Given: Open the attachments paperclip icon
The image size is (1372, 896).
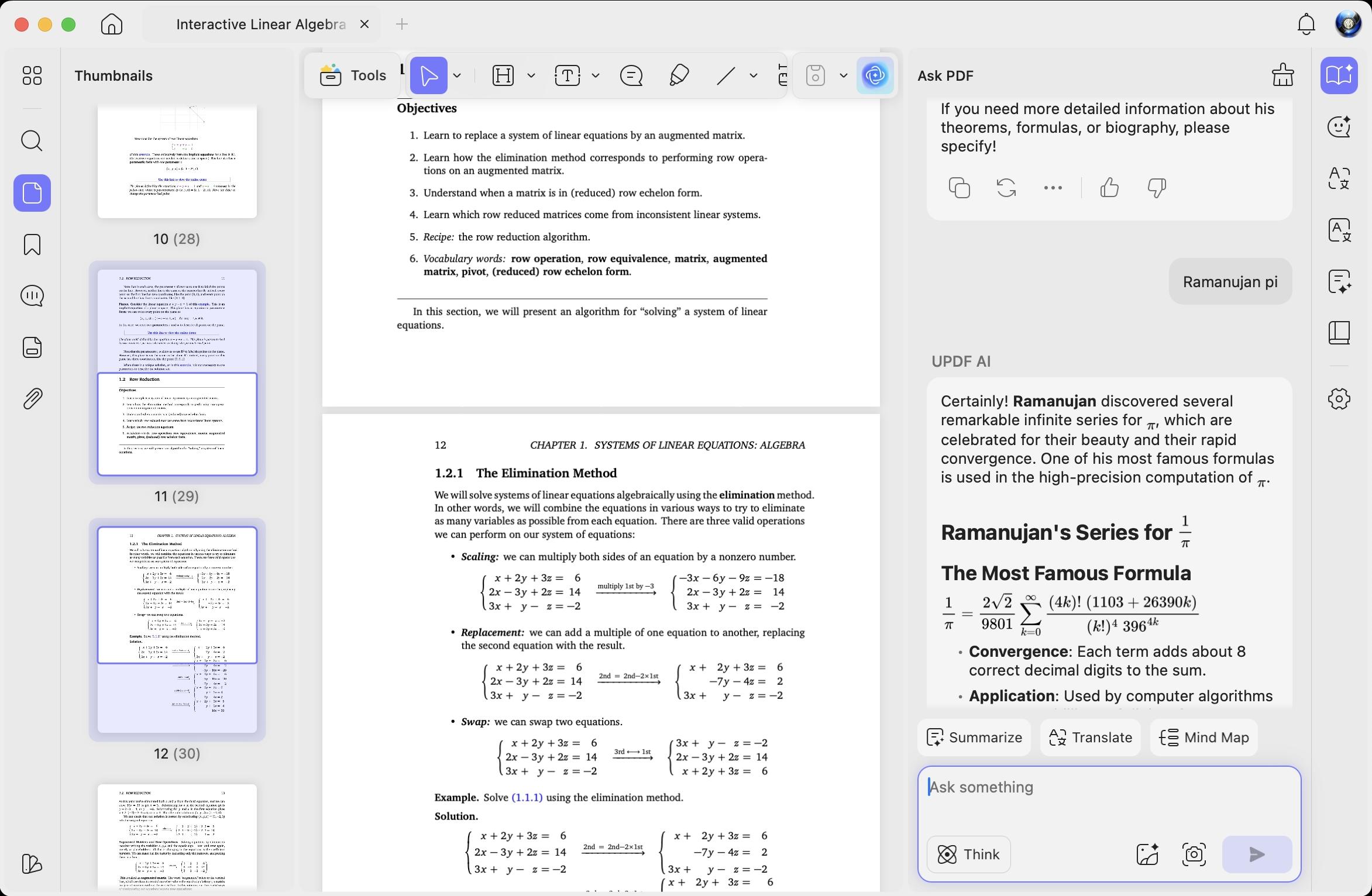Looking at the screenshot, I should coord(32,399).
